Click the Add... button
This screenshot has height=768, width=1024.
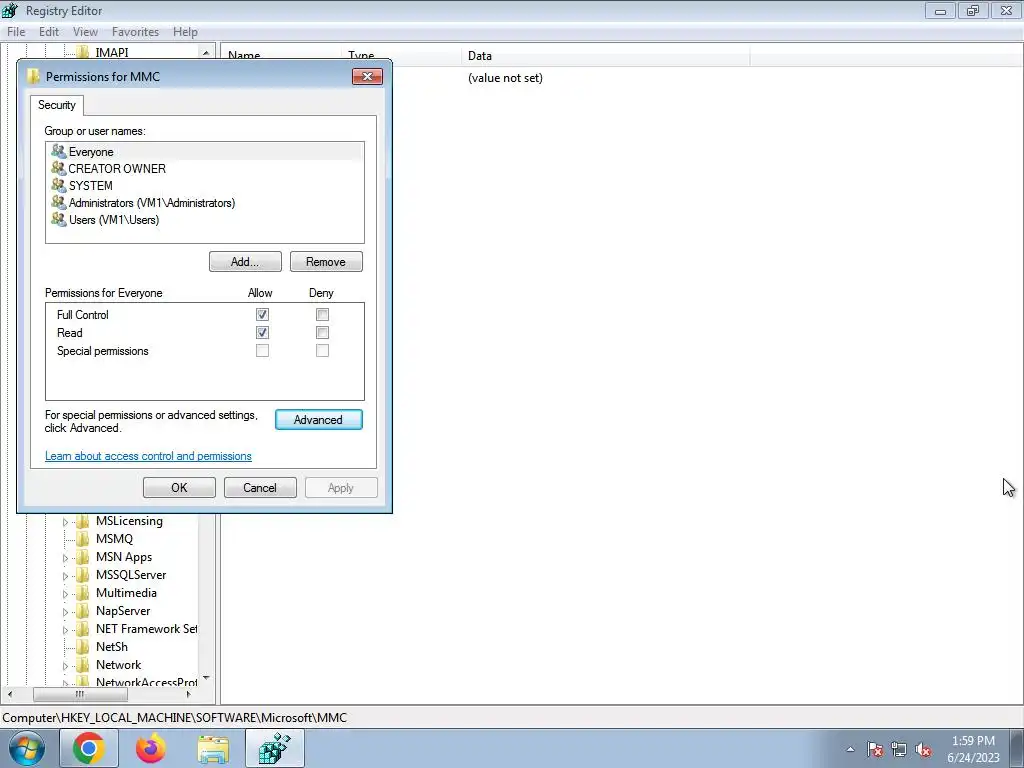click(245, 262)
